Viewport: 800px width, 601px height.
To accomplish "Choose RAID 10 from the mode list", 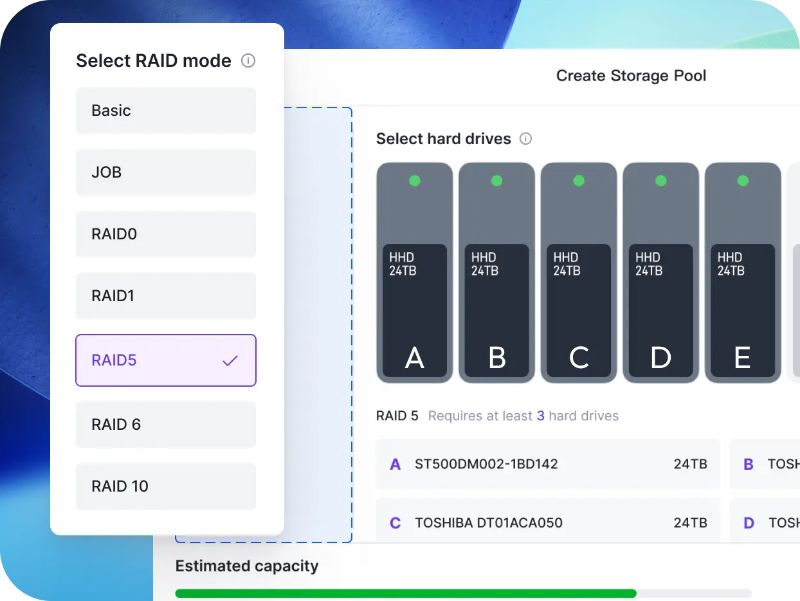I will pos(165,486).
